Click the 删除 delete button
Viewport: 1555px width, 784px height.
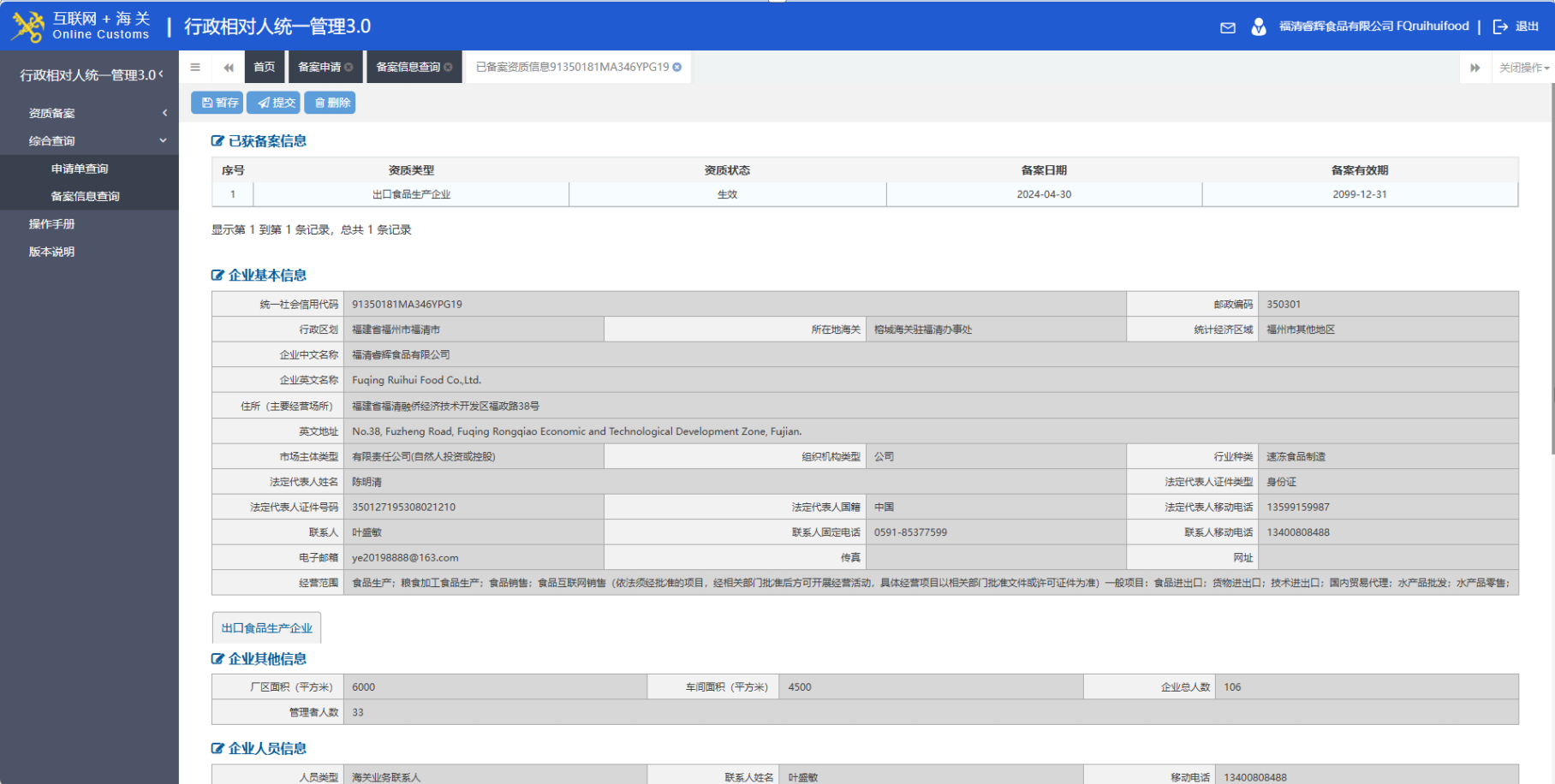pos(331,103)
